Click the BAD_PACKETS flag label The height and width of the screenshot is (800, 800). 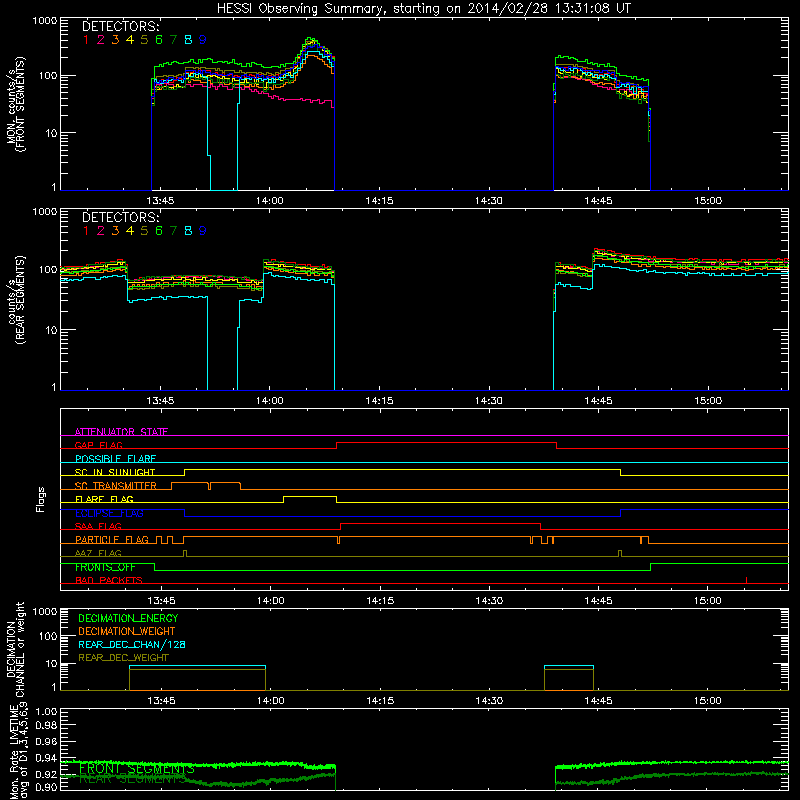pyautogui.click(x=109, y=580)
